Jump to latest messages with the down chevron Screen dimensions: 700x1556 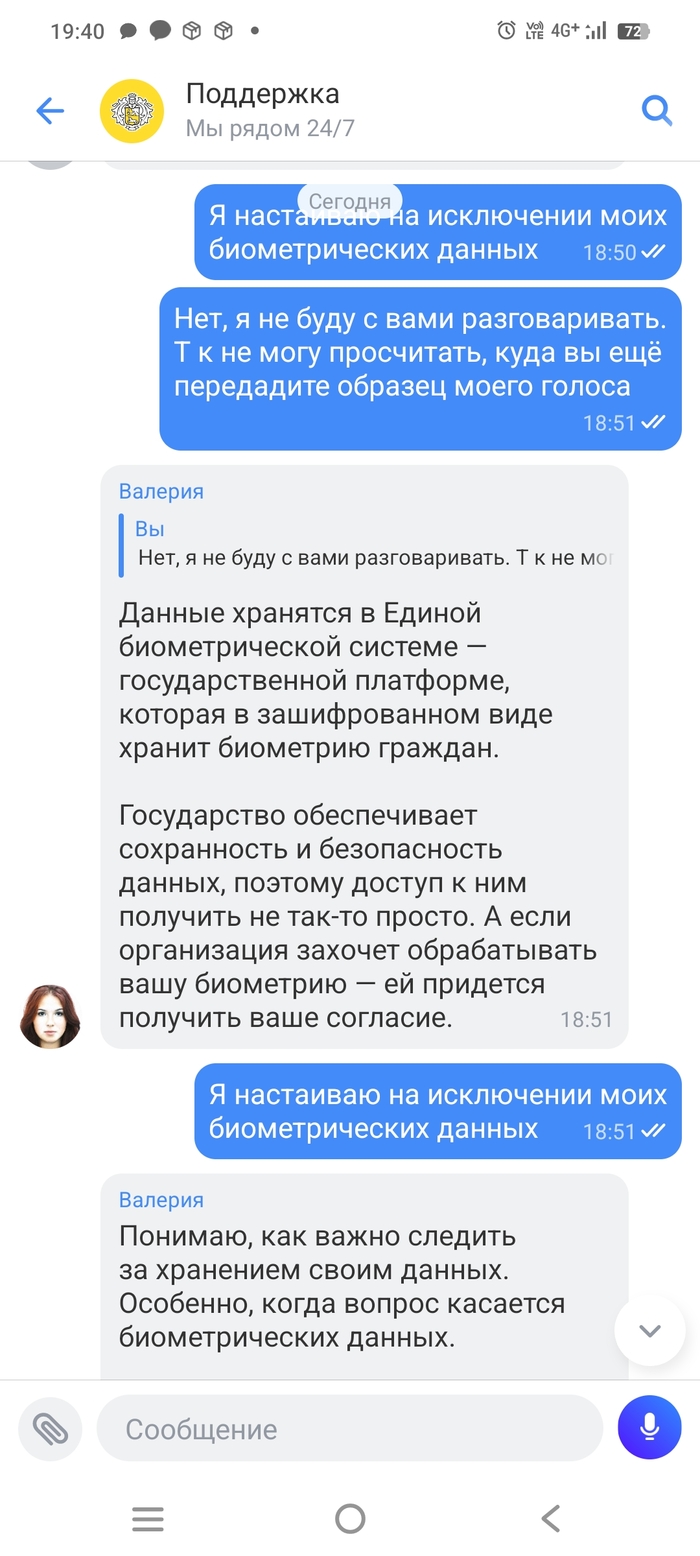pos(650,1330)
